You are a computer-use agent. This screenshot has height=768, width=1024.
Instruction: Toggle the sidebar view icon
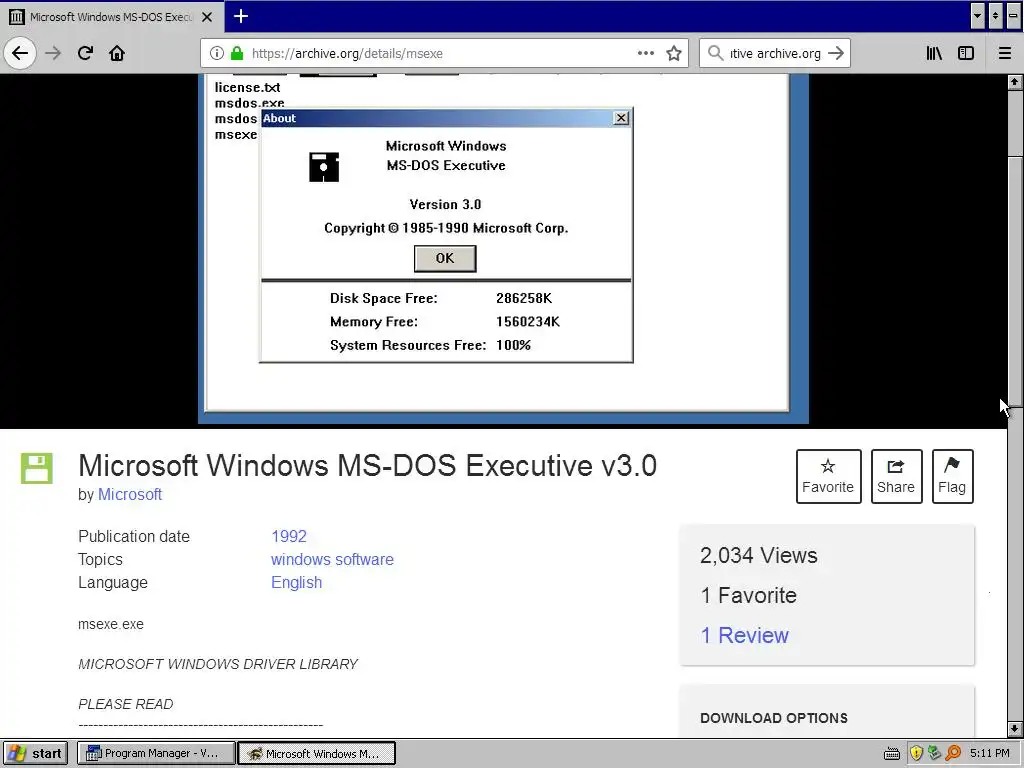(966, 53)
